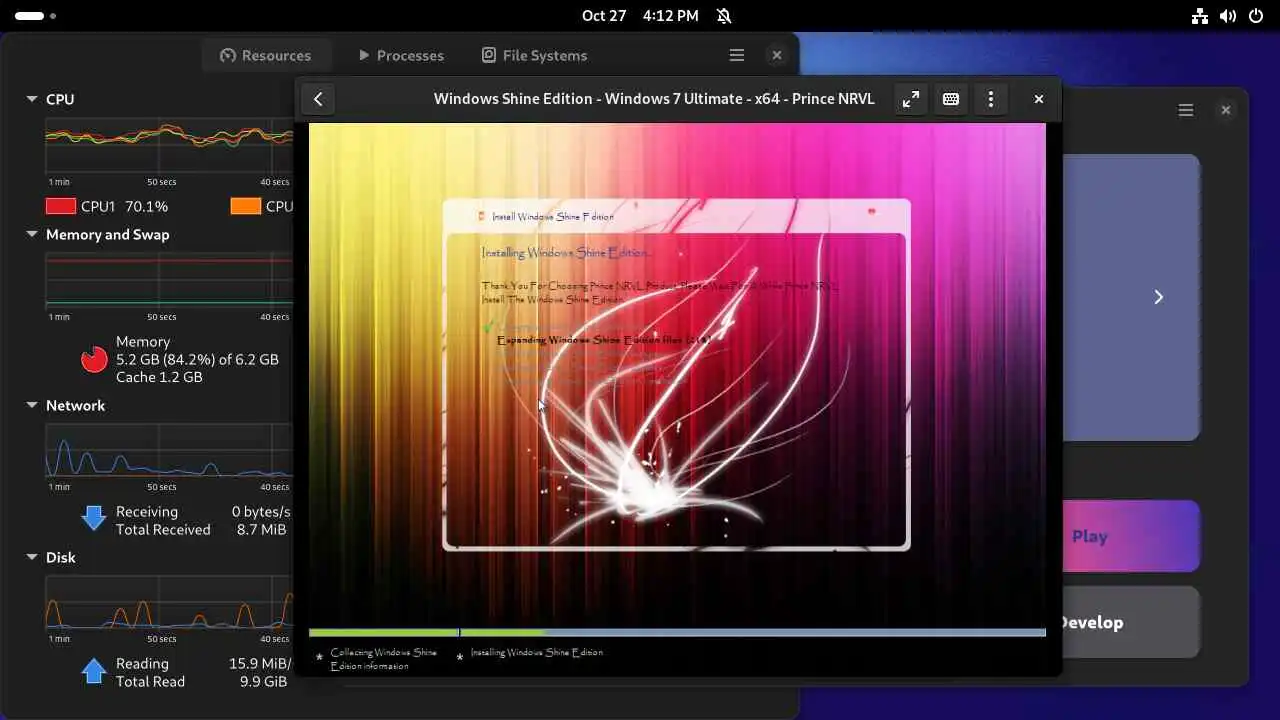
Task: Open the three-dot menu in Boxes header
Action: (991, 99)
